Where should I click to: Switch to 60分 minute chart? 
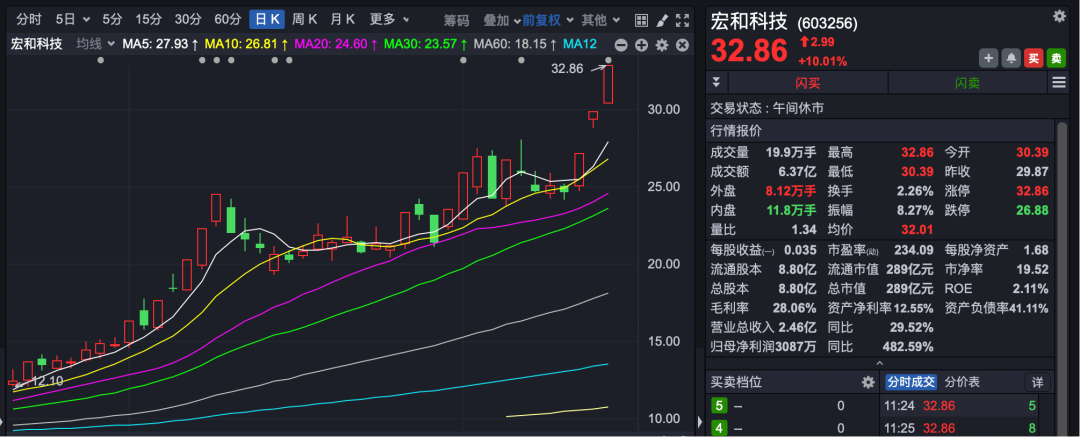[228, 19]
